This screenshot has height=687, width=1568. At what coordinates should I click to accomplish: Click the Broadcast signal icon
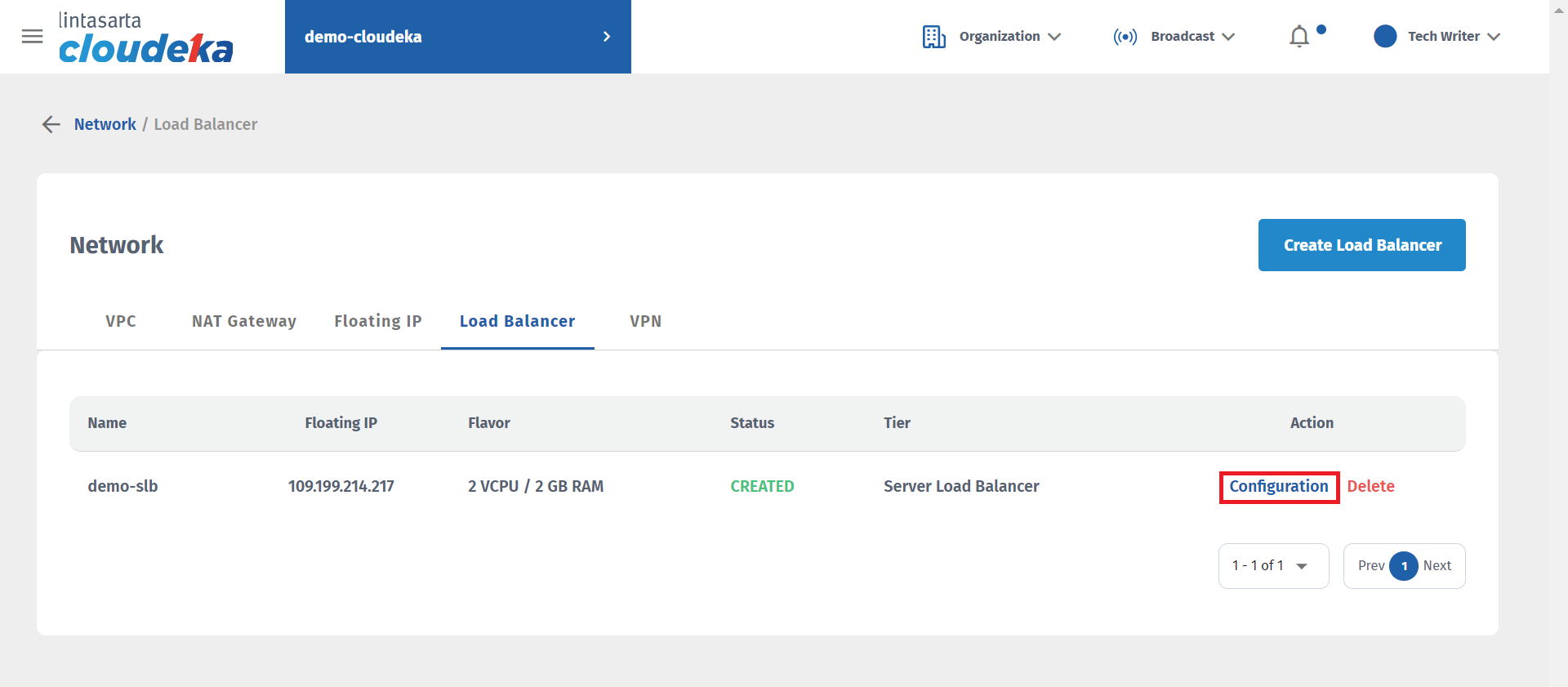click(x=1125, y=37)
